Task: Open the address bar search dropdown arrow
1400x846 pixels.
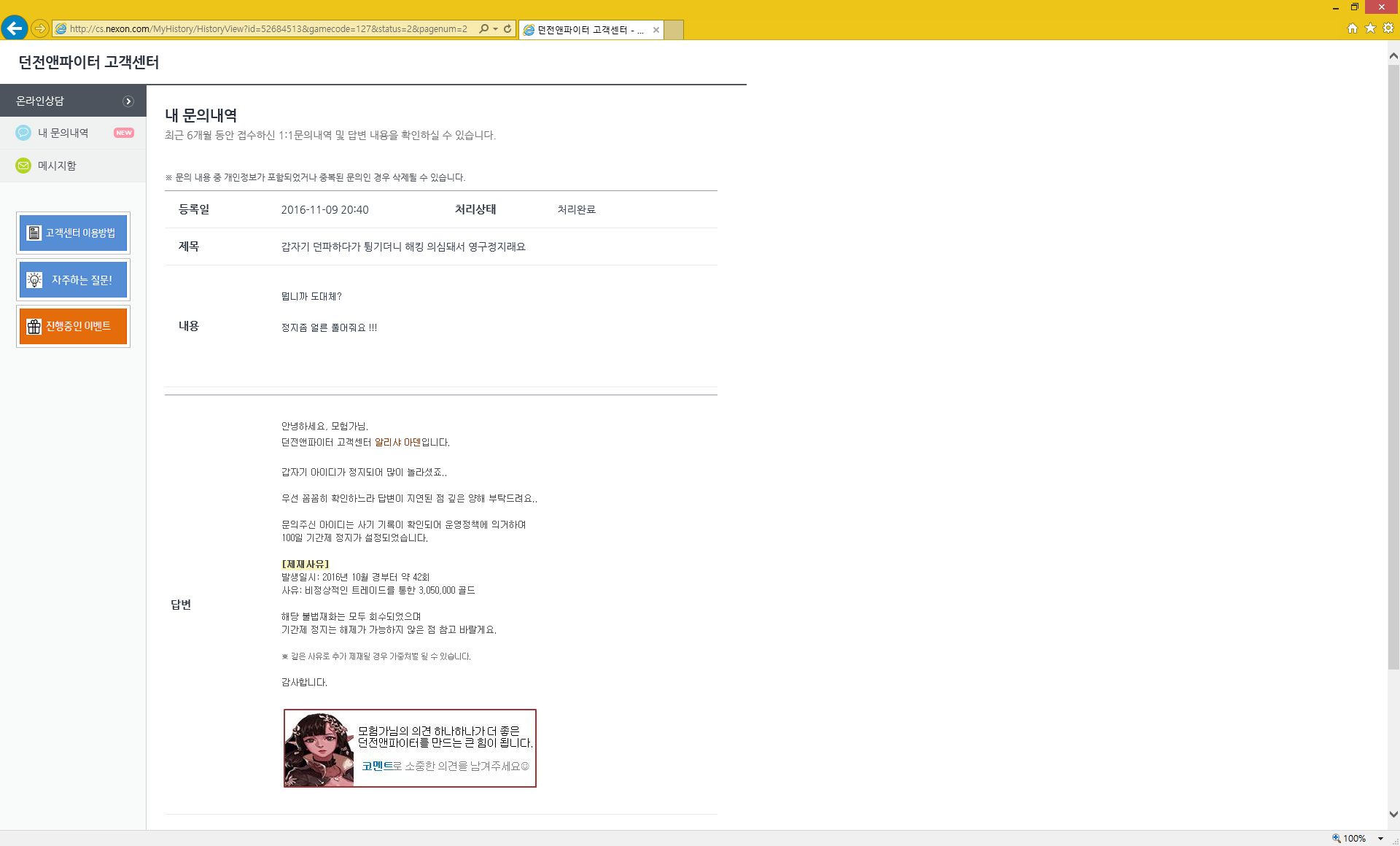Action: coord(496,29)
